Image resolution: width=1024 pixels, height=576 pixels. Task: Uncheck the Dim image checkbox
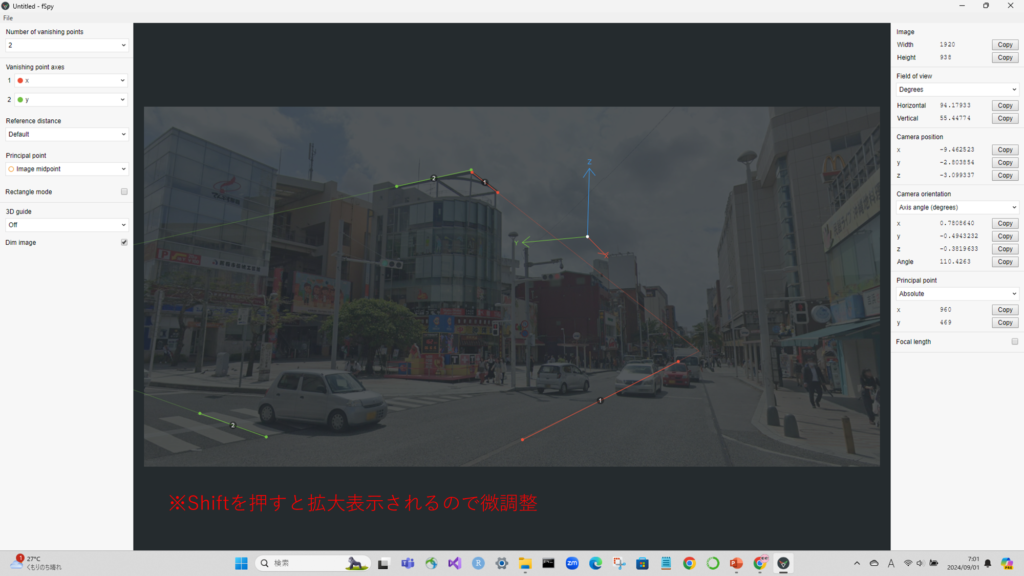point(124,242)
